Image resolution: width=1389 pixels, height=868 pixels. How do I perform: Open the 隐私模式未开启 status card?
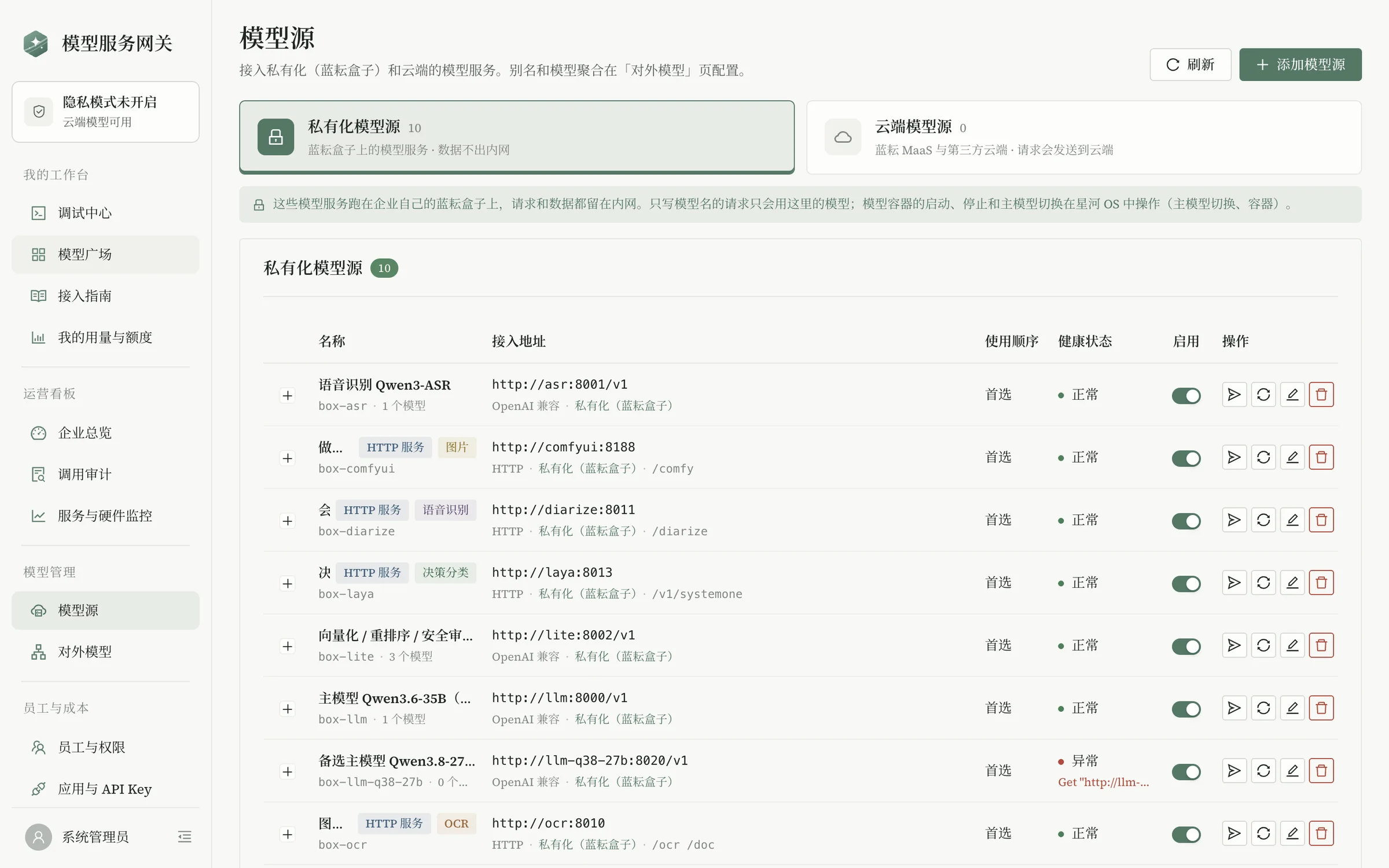pos(105,111)
